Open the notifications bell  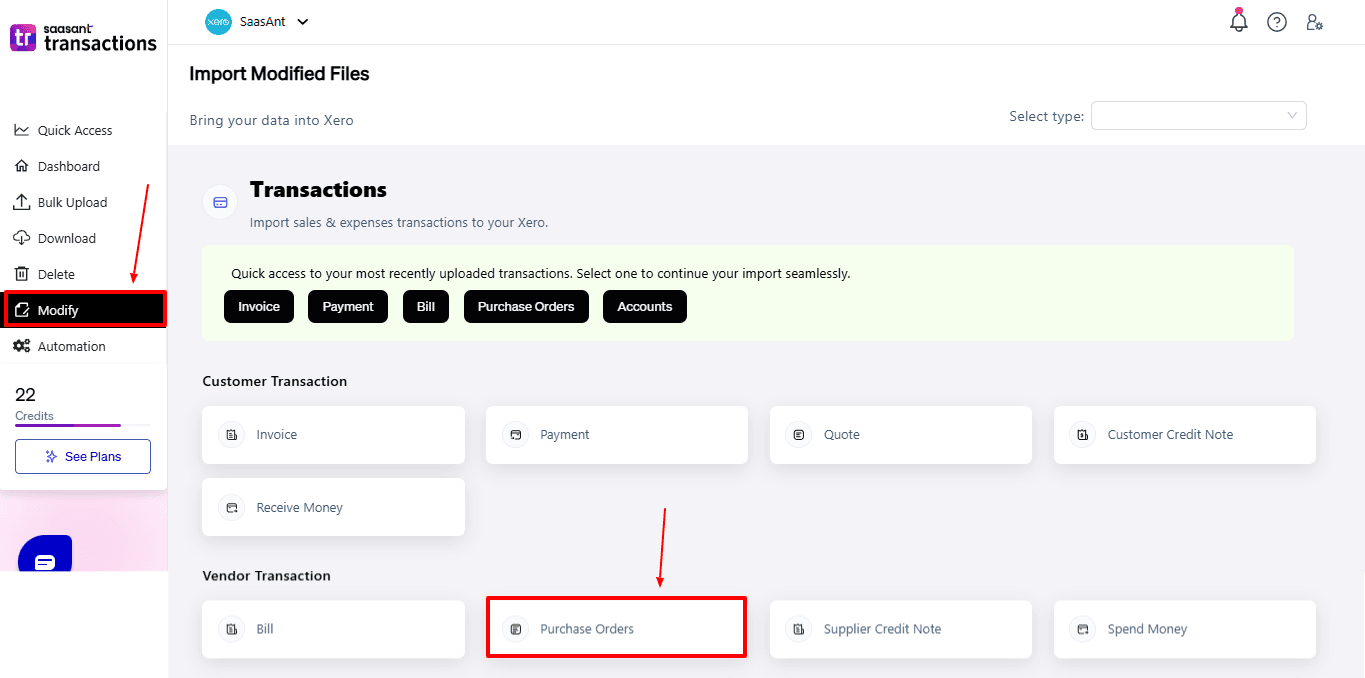click(1238, 20)
